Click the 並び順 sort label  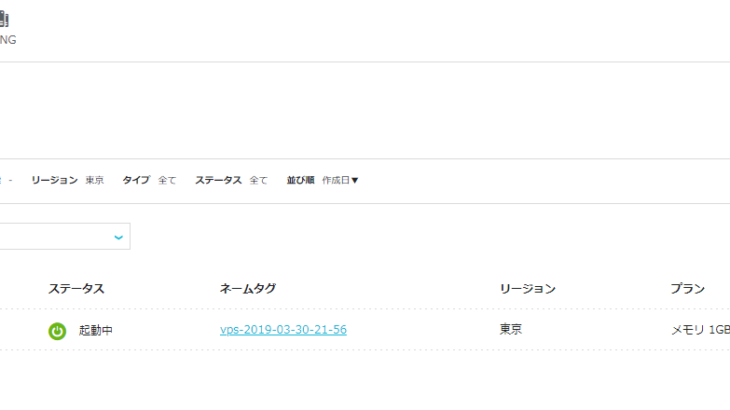pyautogui.click(x=300, y=181)
